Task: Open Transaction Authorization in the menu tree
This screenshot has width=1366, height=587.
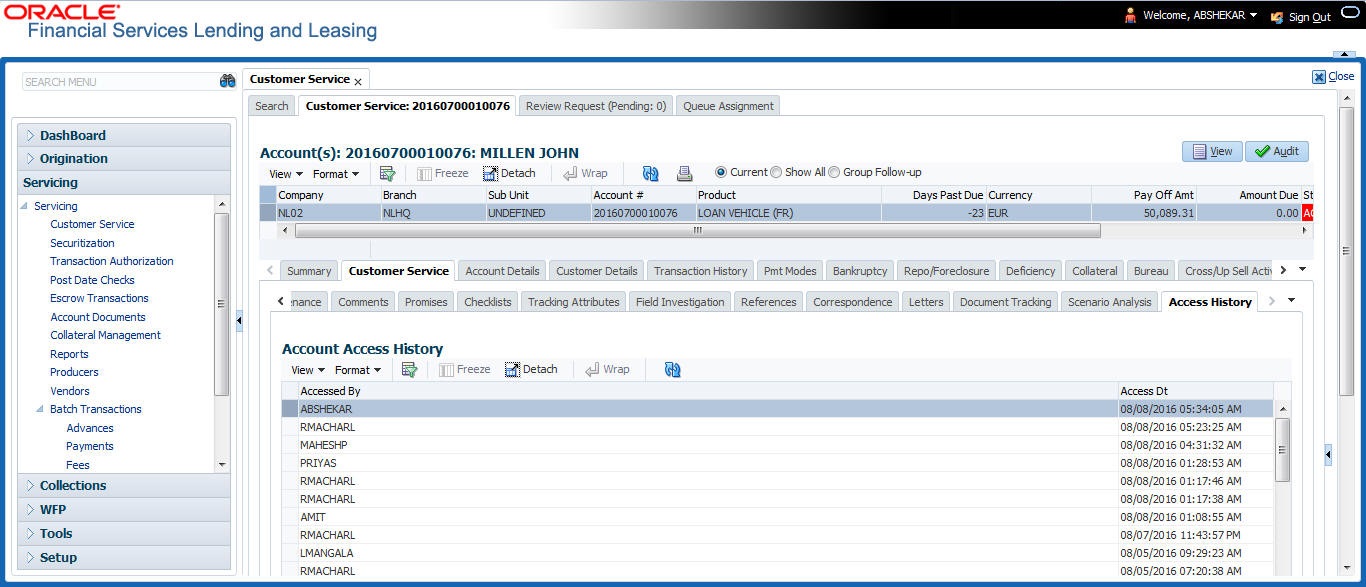Action: (x=112, y=261)
